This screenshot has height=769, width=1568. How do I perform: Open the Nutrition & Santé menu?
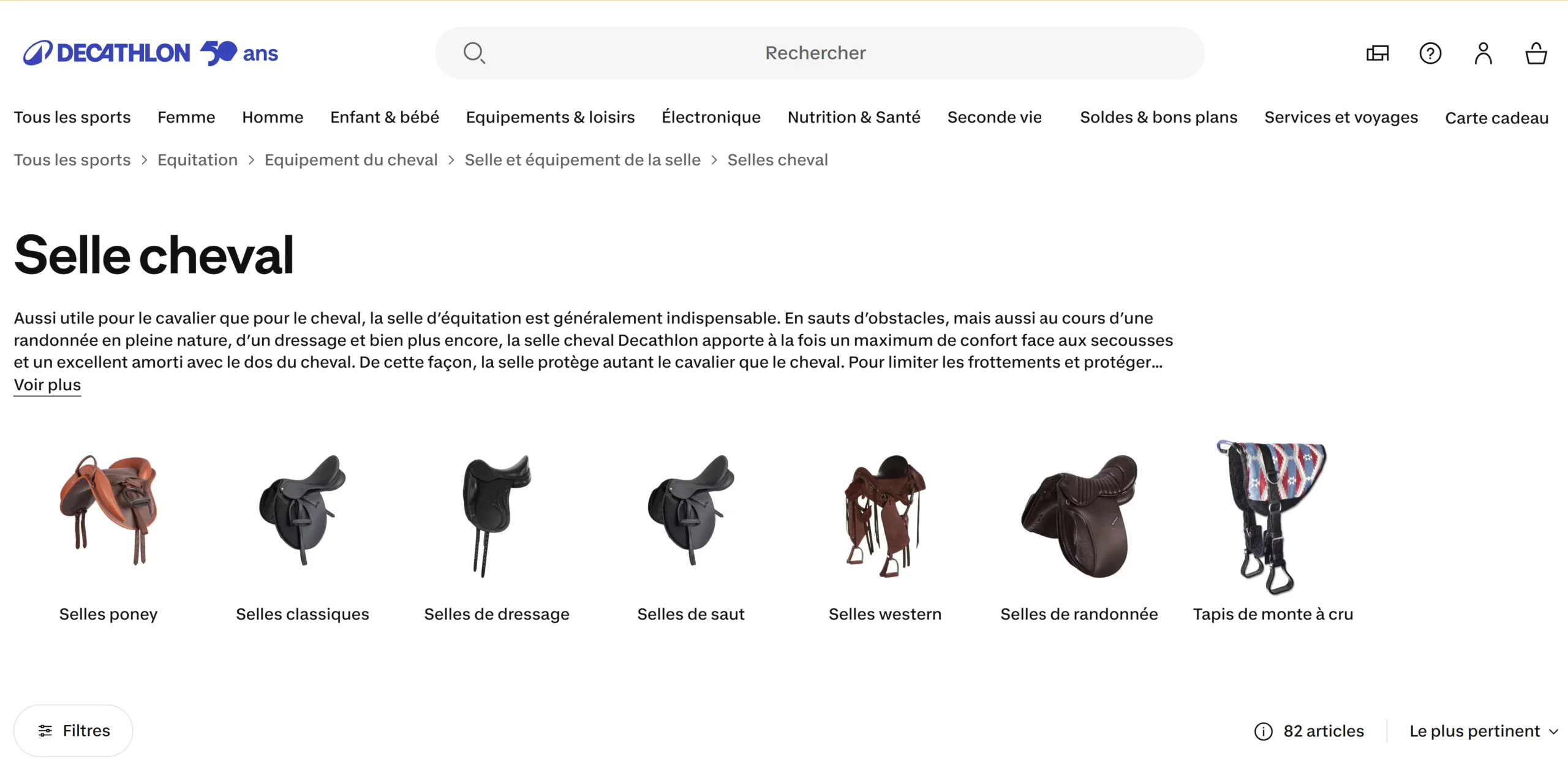pyautogui.click(x=854, y=117)
